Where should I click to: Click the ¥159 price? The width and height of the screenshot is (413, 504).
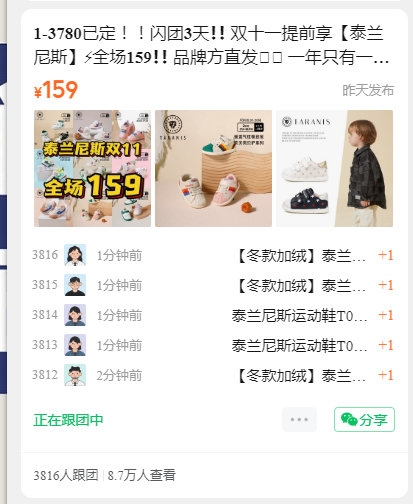[x=56, y=90]
